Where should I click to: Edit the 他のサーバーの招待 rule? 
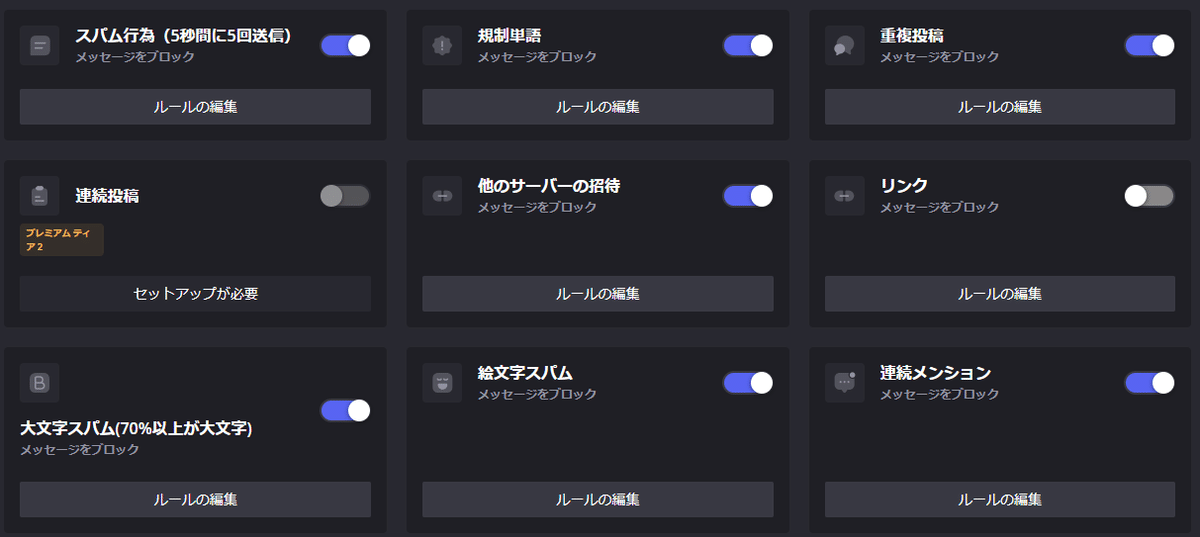click(x=598, y=294)
